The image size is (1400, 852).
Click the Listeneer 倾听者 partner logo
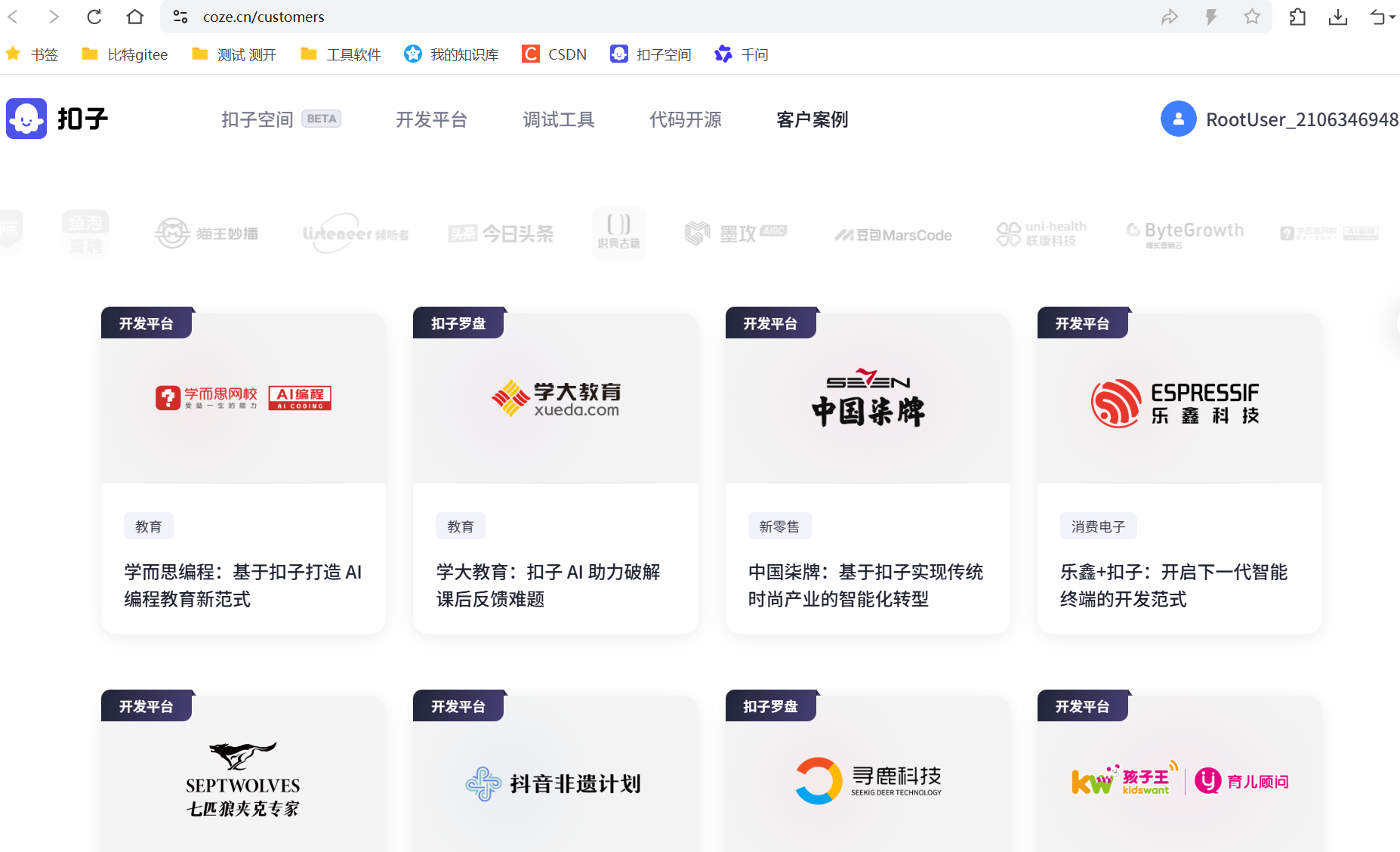click(356, 233)
